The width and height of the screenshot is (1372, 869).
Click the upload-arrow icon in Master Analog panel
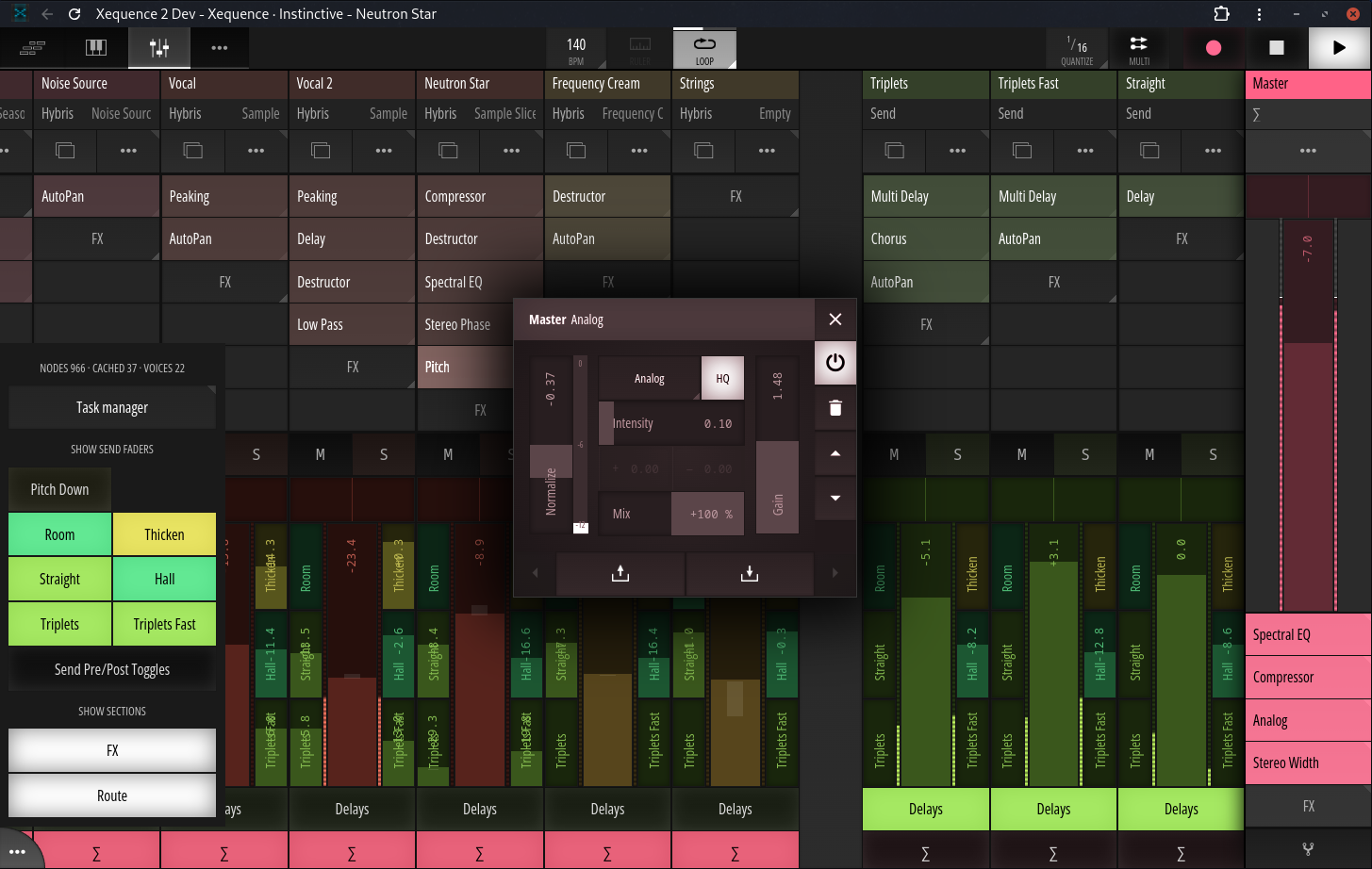[x=620, y=573]
